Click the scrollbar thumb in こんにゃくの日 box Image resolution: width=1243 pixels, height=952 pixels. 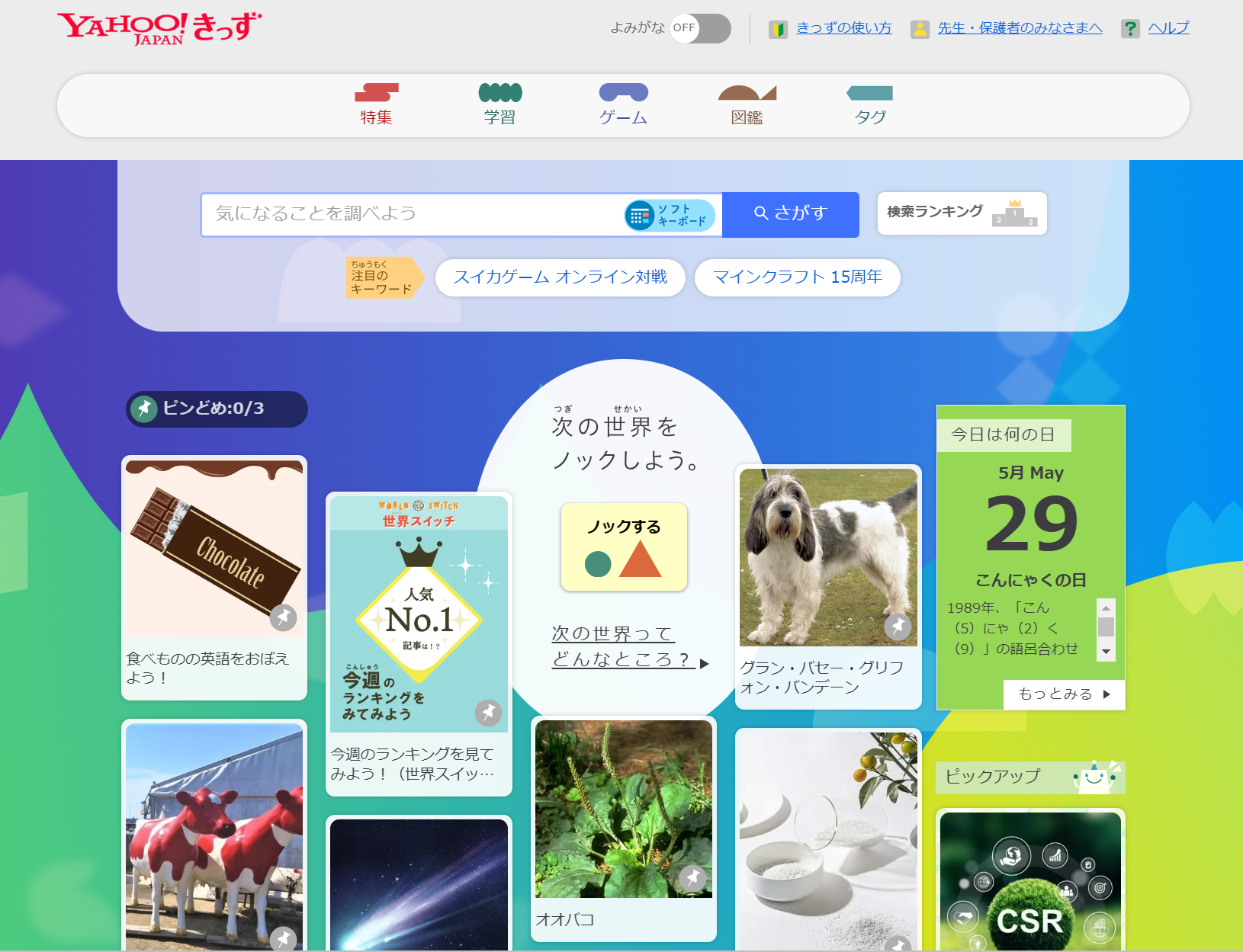pyautogui.click(x=1106, y=627)
